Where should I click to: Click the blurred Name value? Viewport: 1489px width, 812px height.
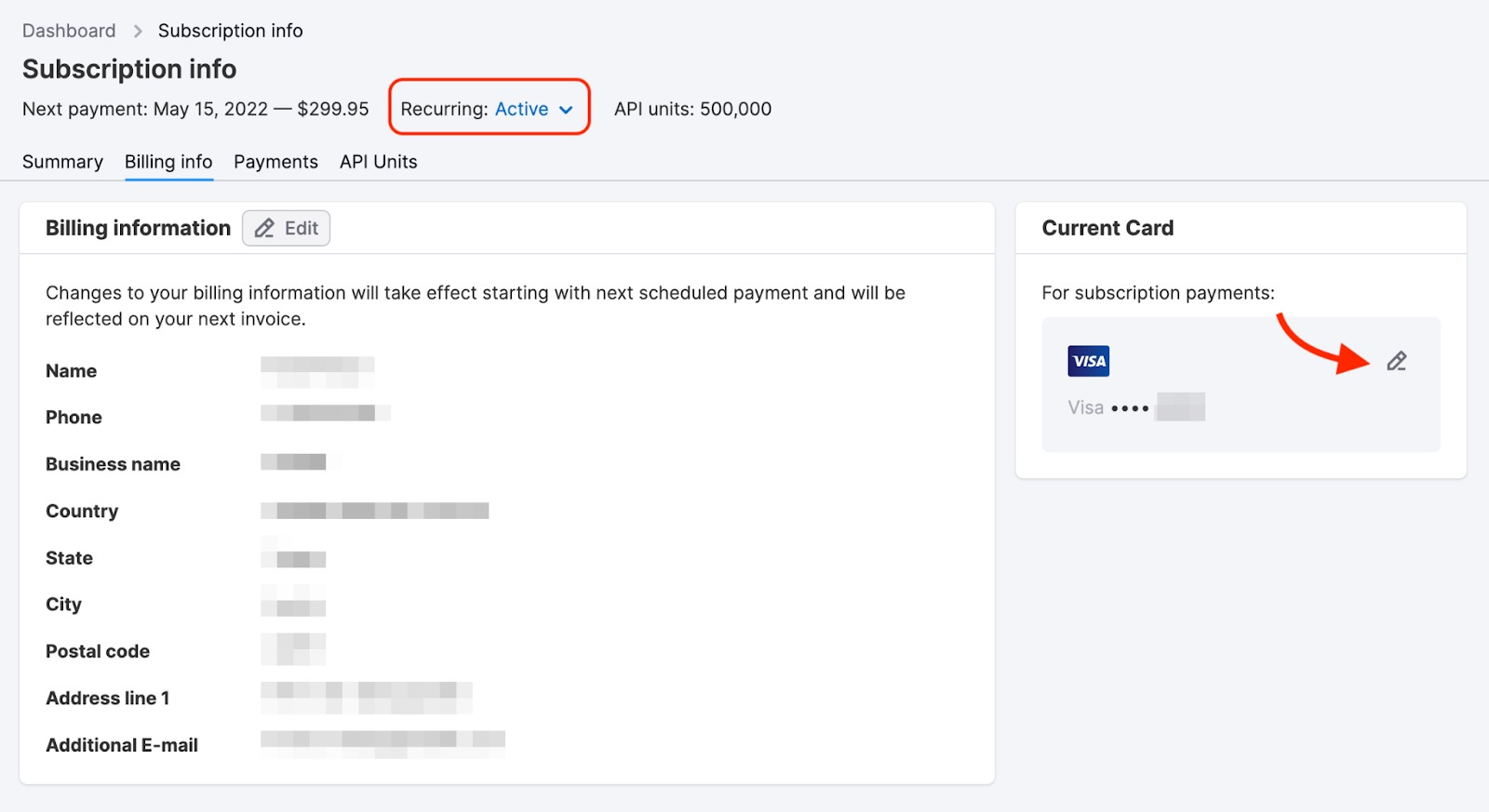[x=317, y=371]
